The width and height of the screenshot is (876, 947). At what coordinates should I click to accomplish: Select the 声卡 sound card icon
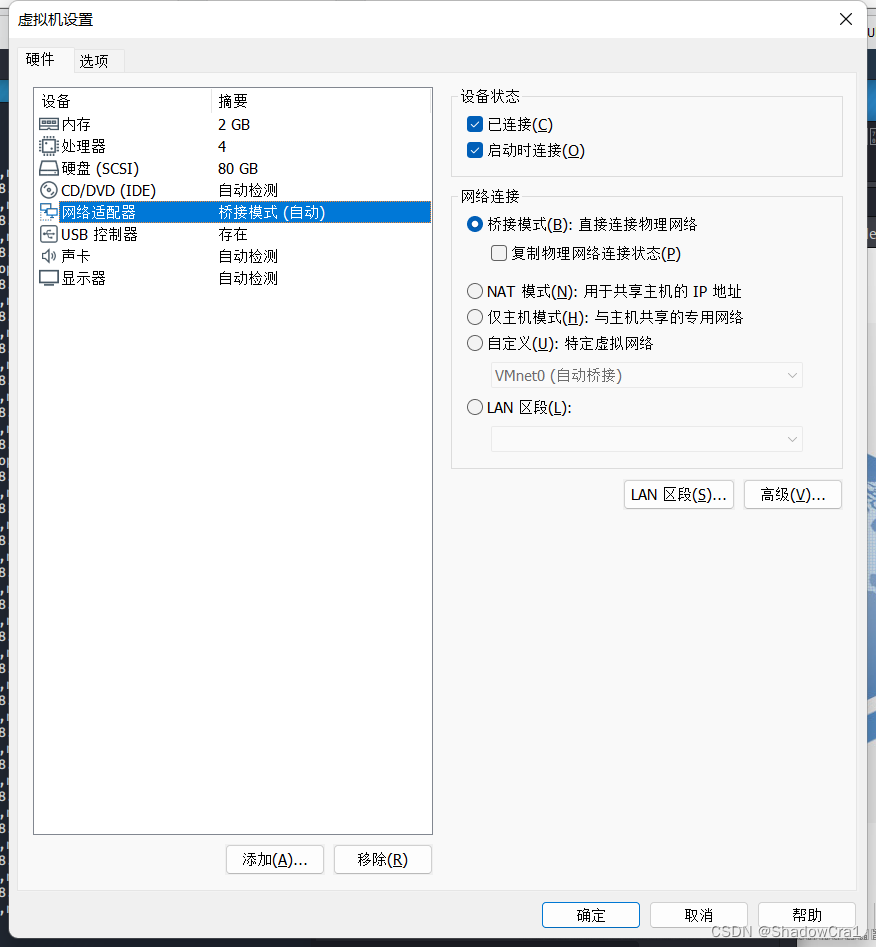point(48,255)
